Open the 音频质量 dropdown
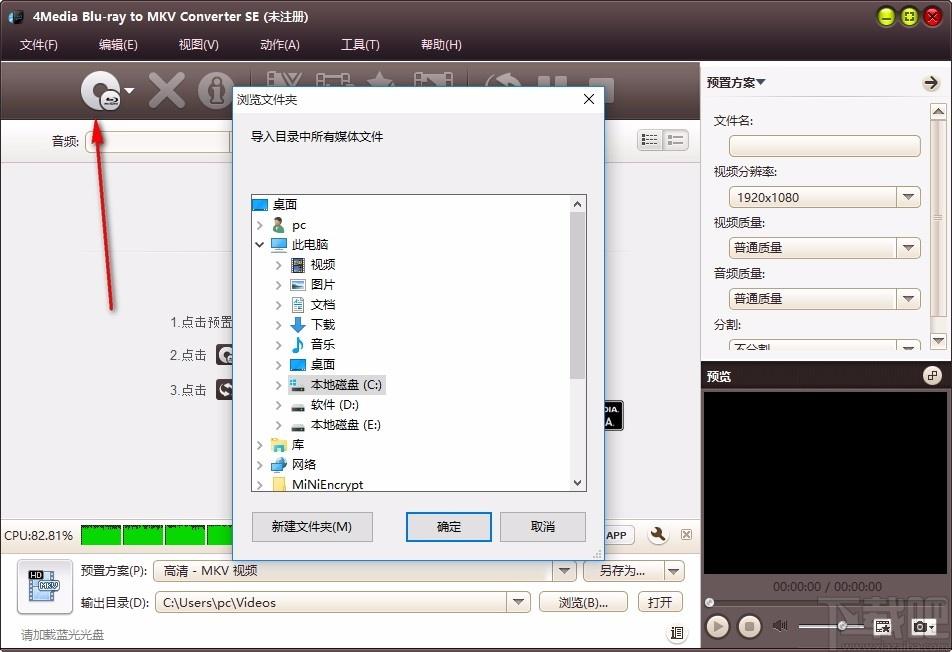This screenshot has height=652, width=952. point(908,299)
